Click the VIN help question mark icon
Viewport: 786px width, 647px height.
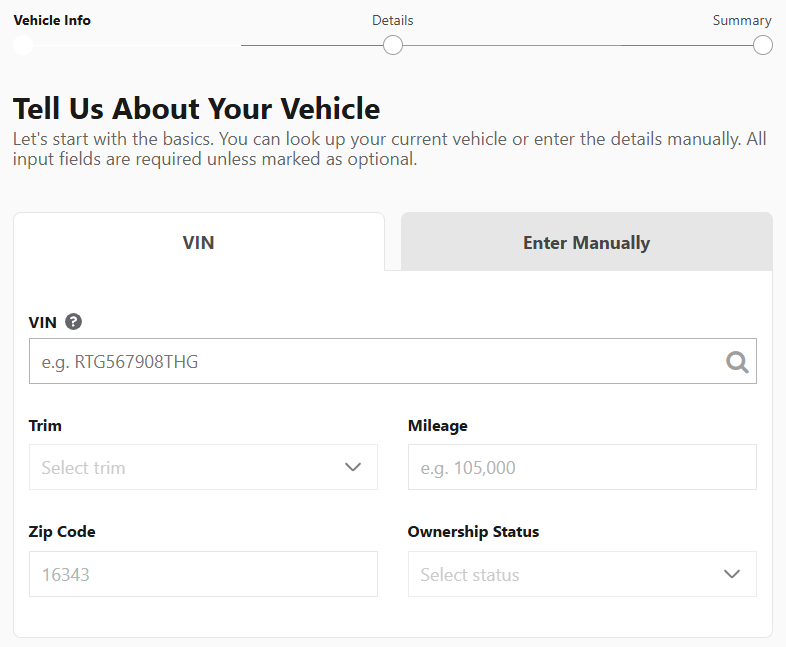point(73,322)
